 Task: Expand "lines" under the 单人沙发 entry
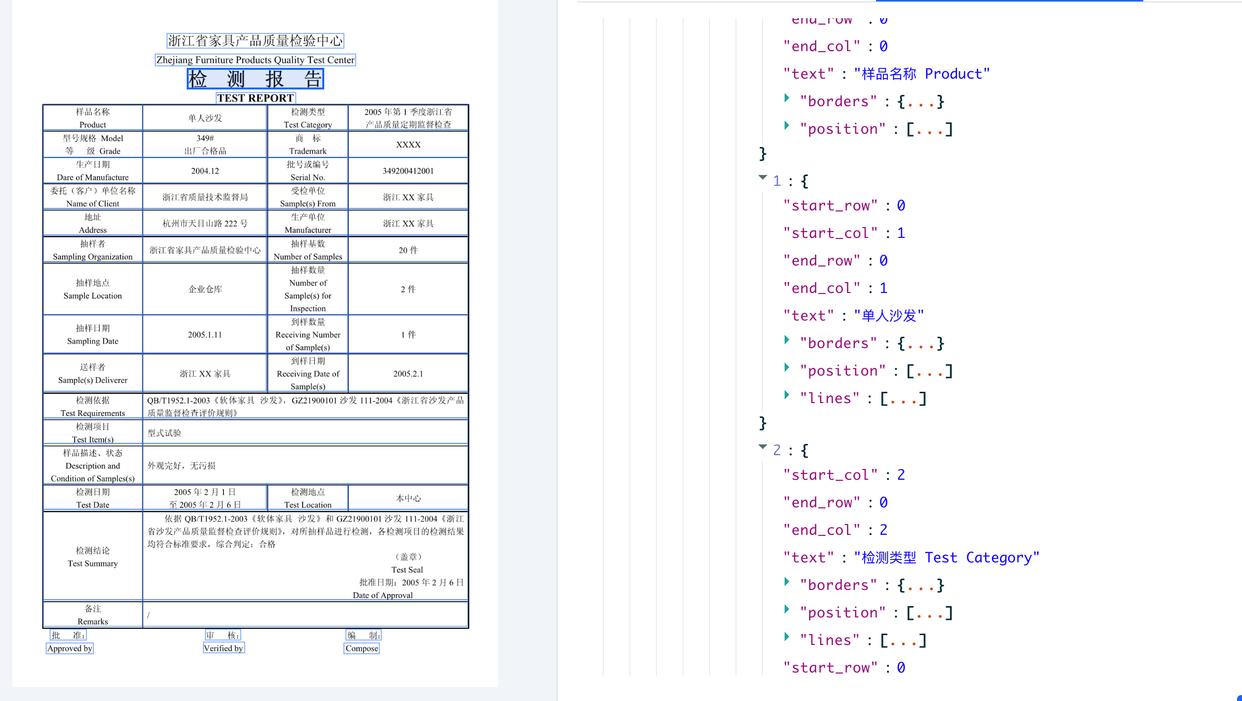(787, 396)
